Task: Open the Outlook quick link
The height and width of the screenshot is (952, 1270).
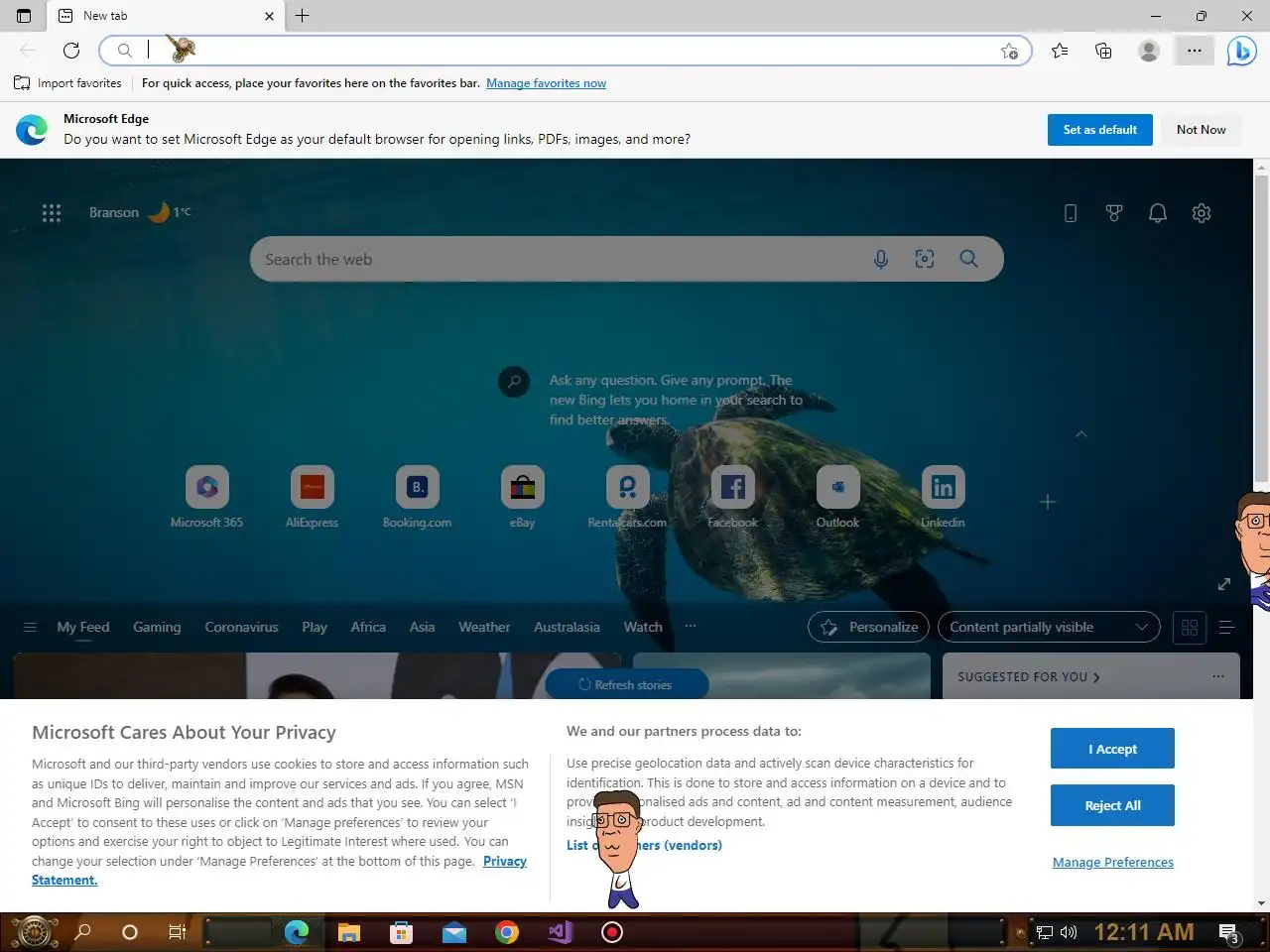Action: point(837,497)
